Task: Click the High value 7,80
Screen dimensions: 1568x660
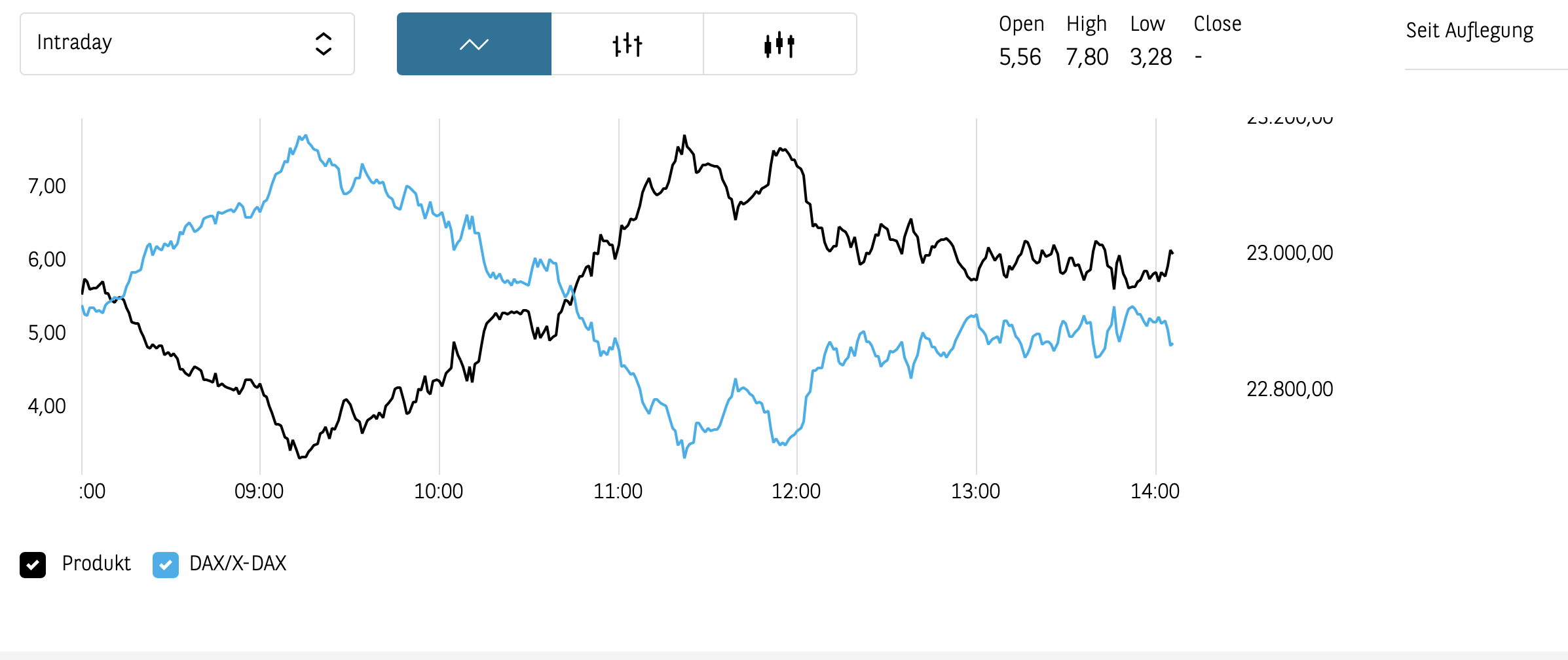Action: tap(1087, 57)
